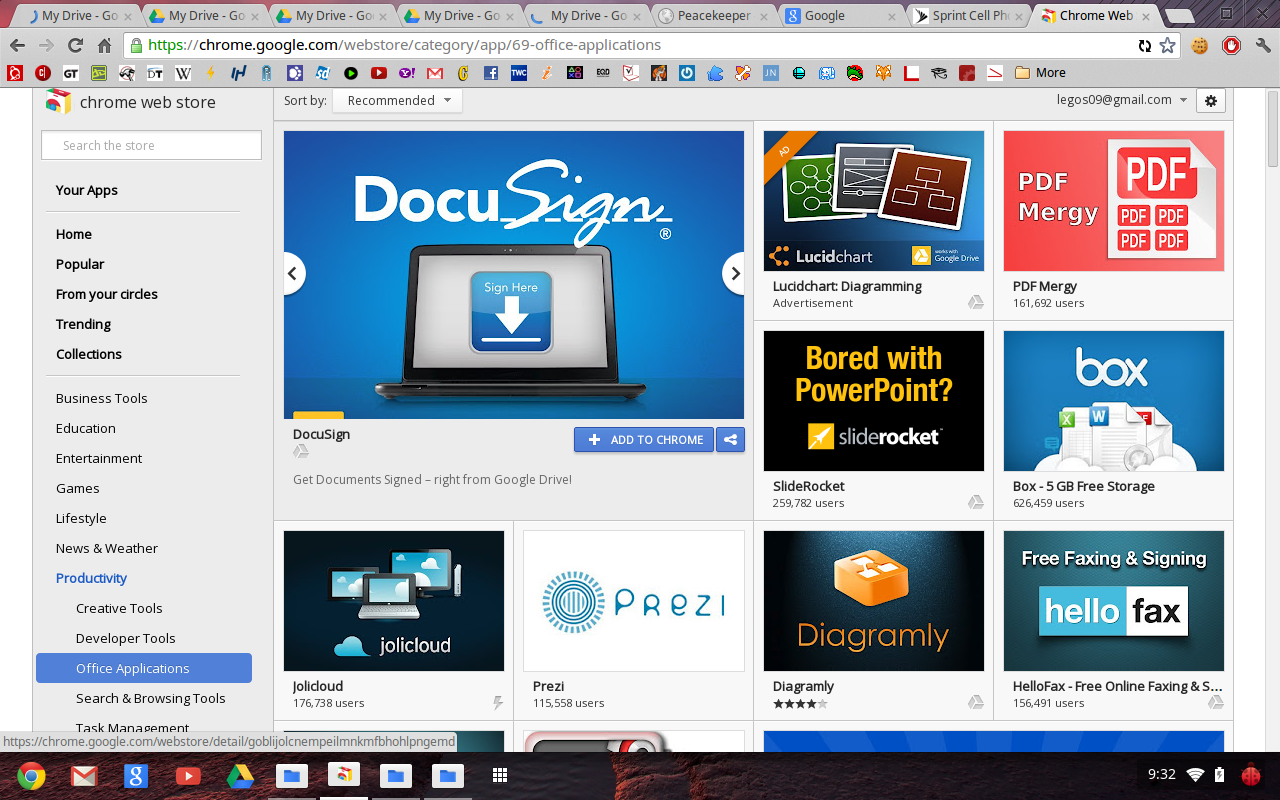Select the Games category
Image resolution: width=1280 pixels, height=800 pixels.
[x=78, y=488]
